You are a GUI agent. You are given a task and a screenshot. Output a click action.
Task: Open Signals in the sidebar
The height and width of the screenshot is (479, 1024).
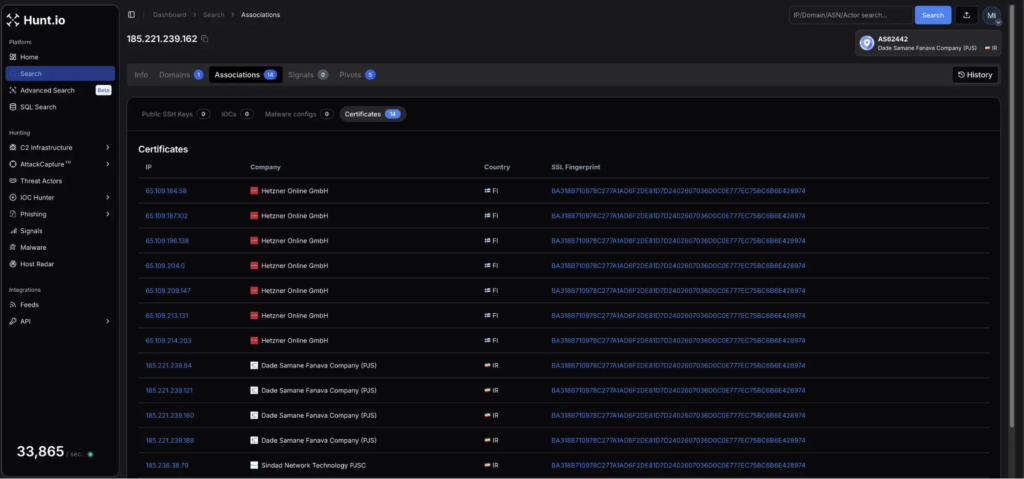click(x=31, y=230)
